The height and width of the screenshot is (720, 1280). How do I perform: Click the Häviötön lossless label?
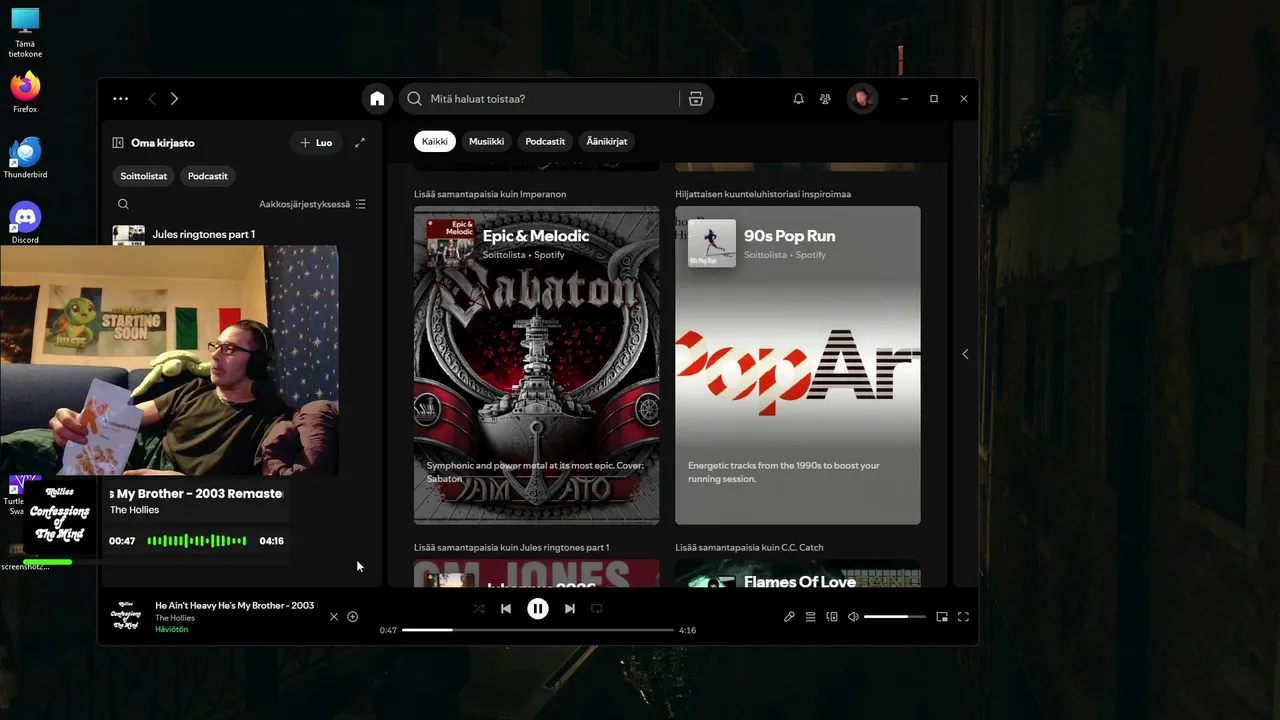coord(171,630)
